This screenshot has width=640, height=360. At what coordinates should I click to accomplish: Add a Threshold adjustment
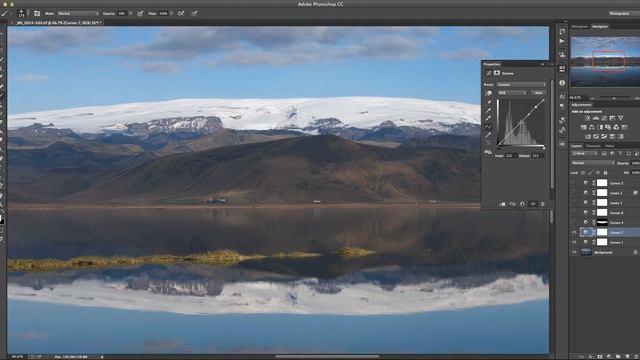(604, 136)
